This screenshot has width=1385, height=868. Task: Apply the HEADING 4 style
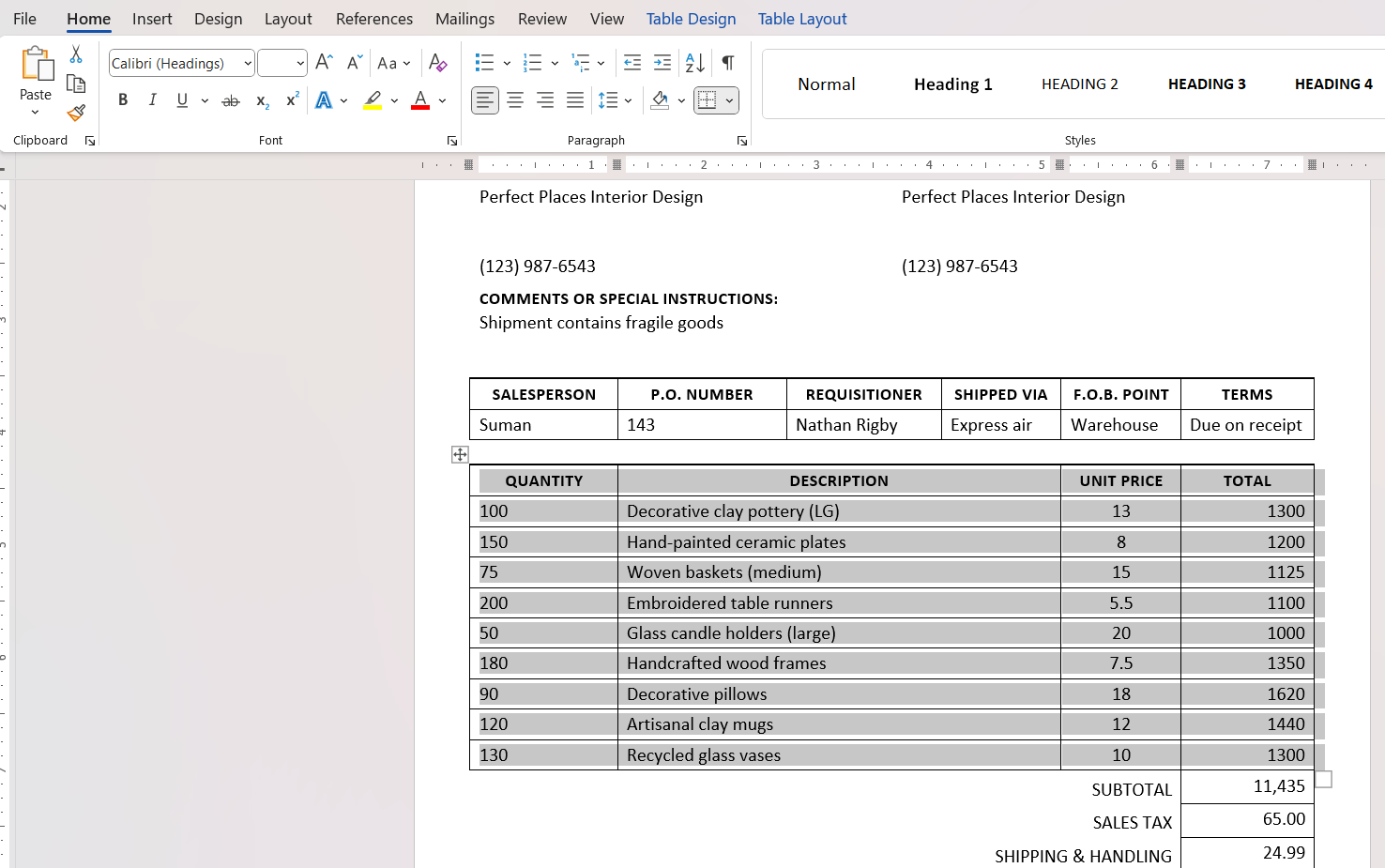(x=1333, y=84)
